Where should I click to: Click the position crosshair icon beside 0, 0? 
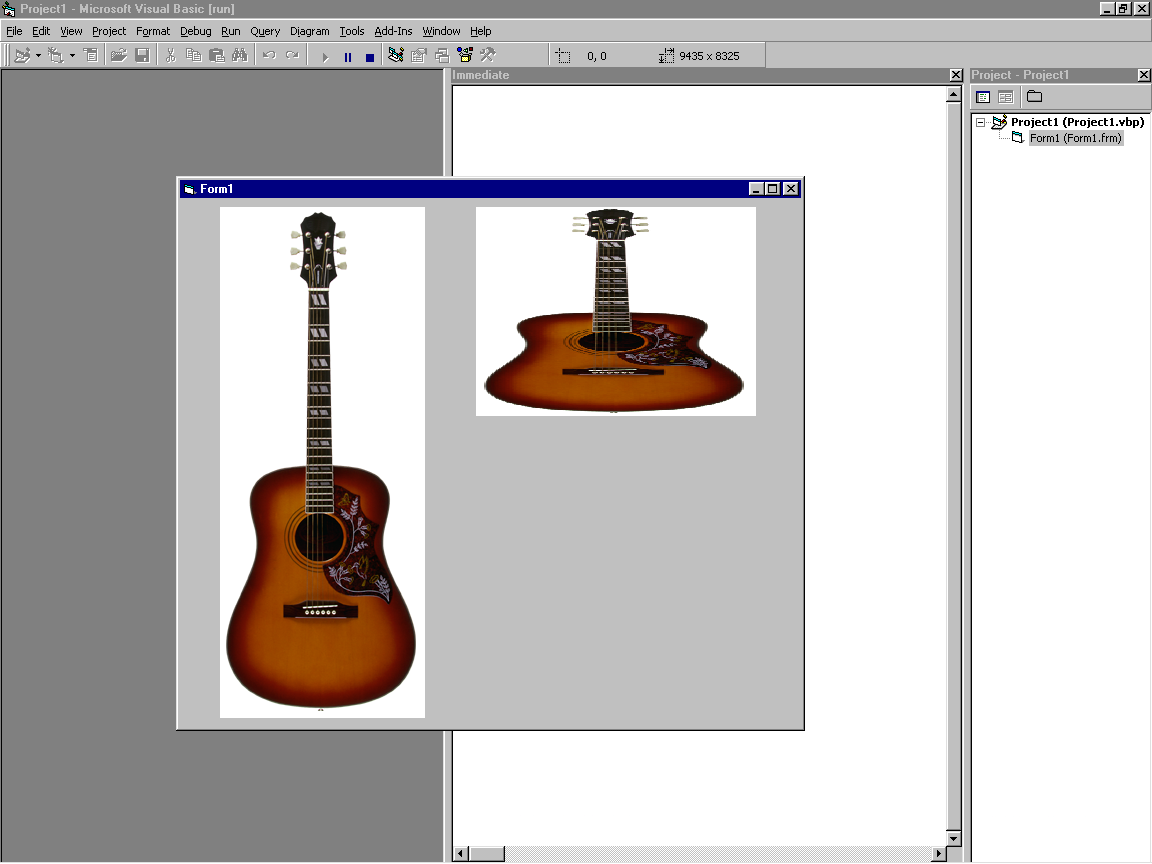point(563,56)
